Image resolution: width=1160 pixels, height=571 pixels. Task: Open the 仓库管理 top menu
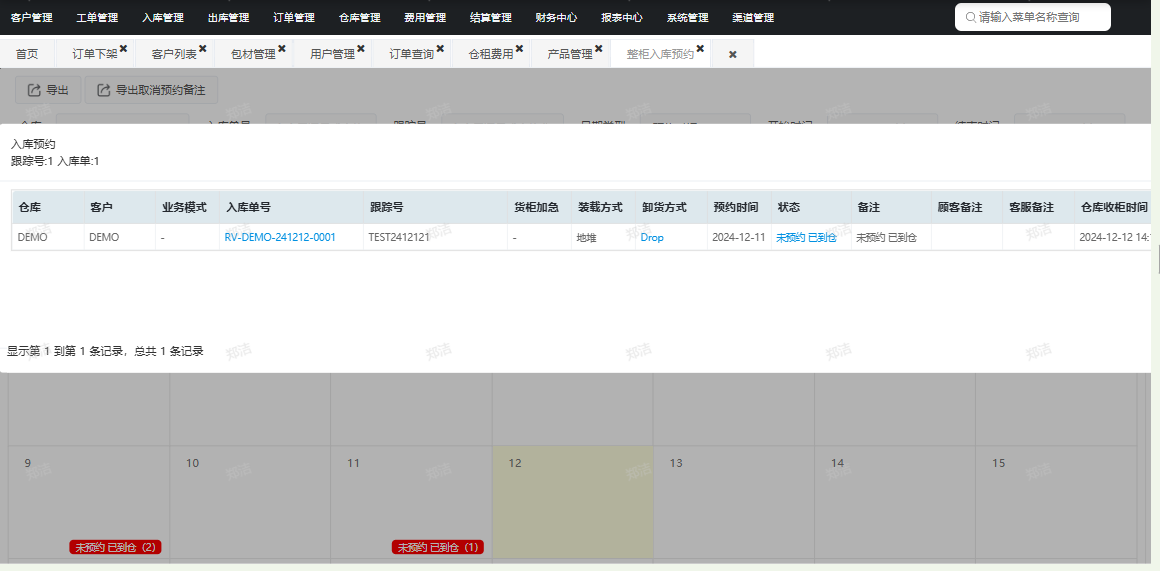[x=360, y=17]
